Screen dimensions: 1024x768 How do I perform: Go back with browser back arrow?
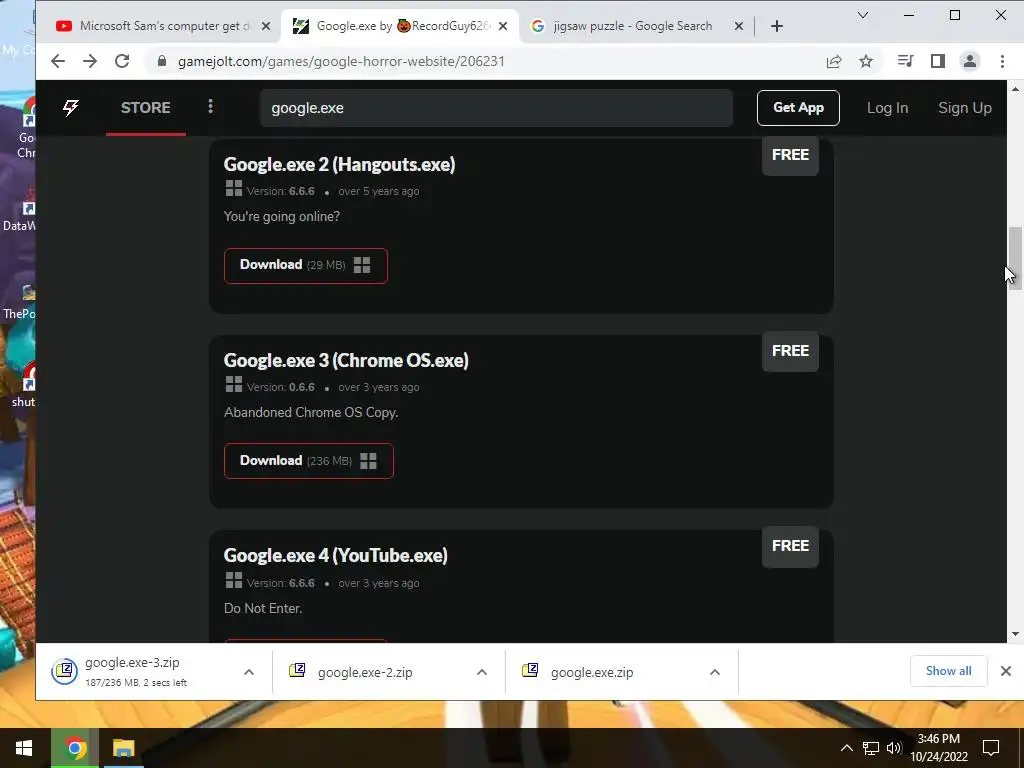tap(58, 61)
